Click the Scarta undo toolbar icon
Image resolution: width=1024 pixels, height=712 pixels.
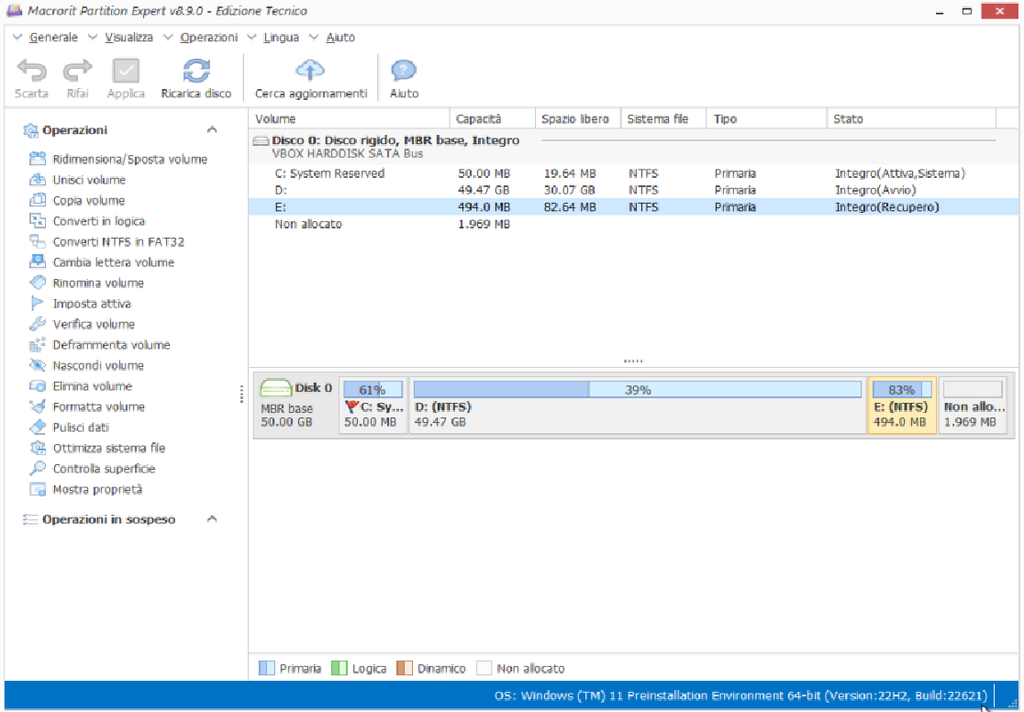31,71
